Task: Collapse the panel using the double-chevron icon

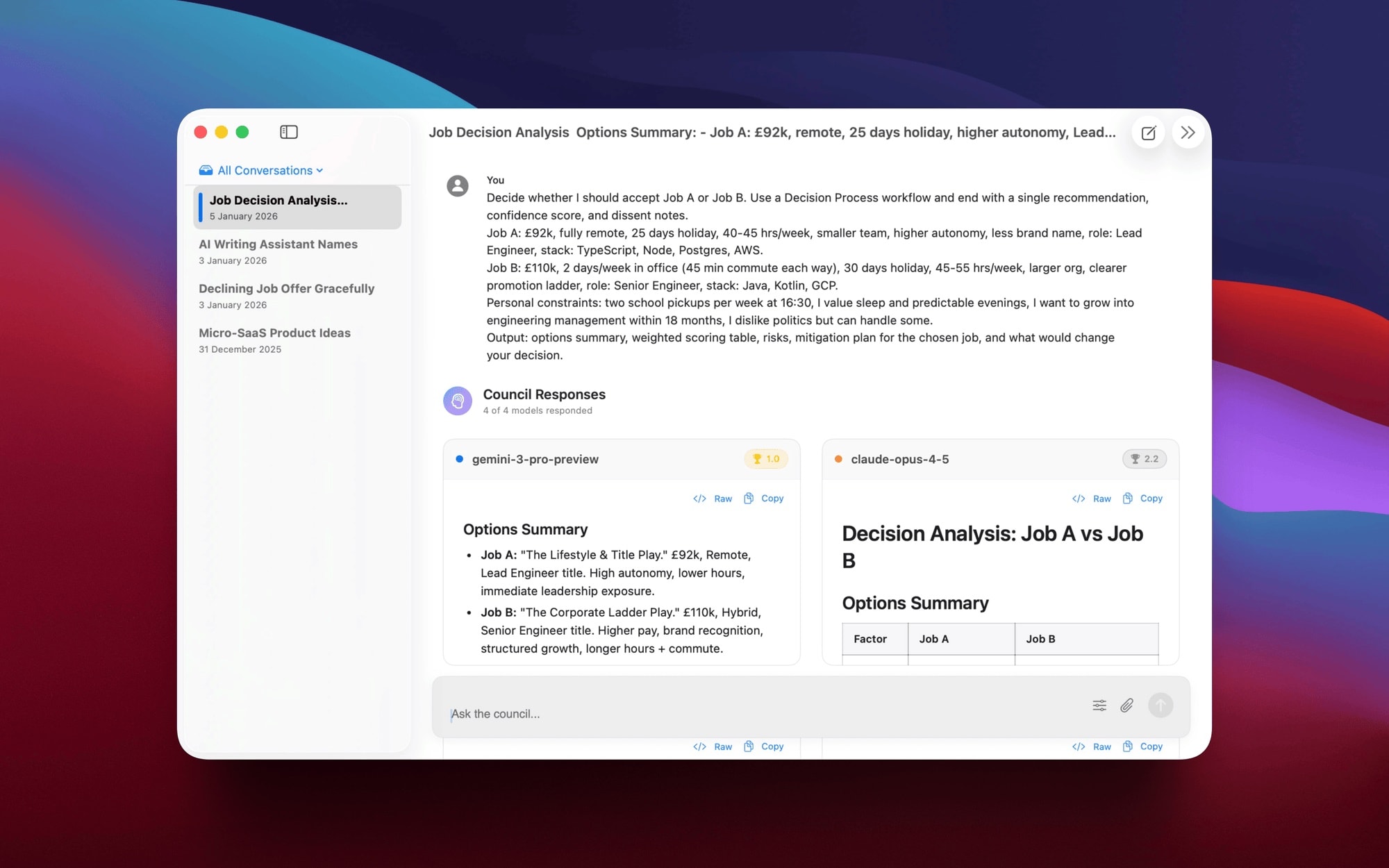Action: click(x=1188, y=132)
